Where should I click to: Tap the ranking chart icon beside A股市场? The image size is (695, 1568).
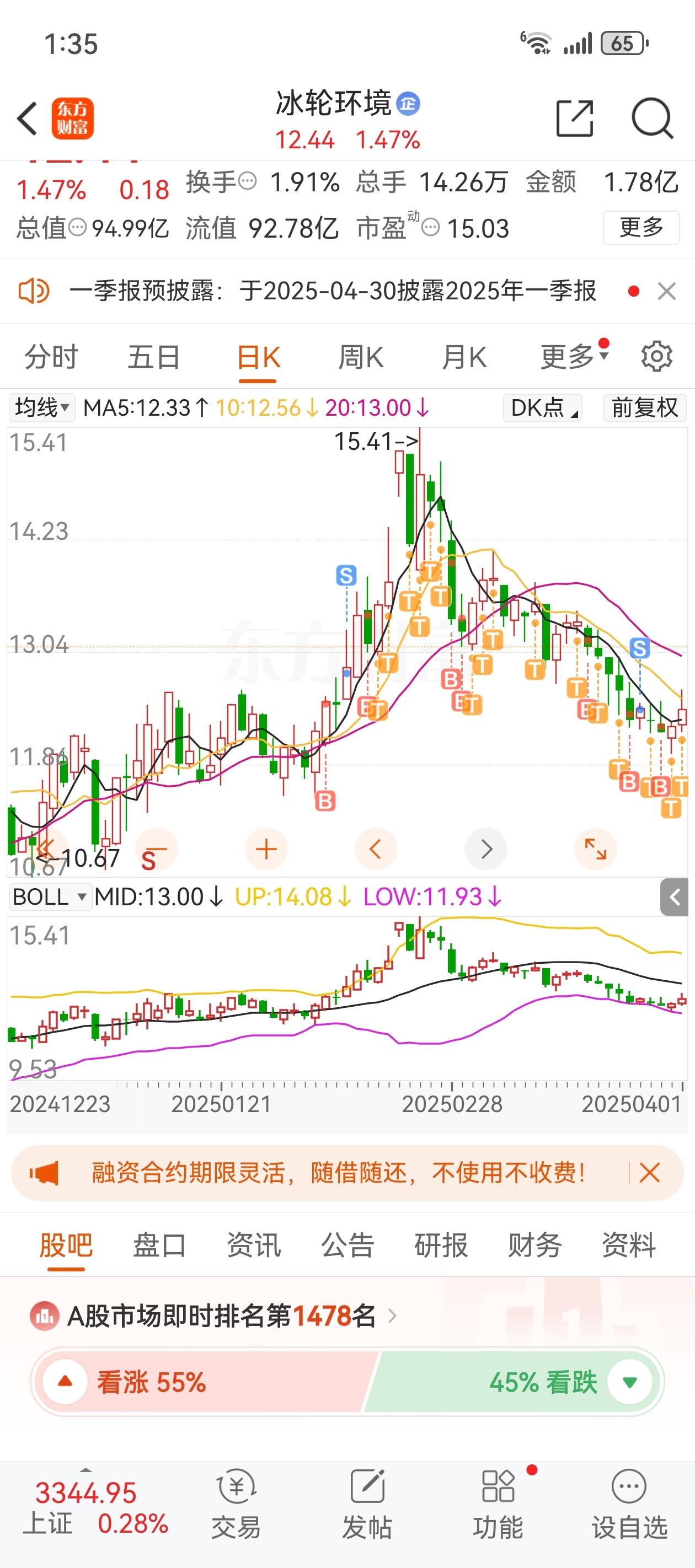click(45, 1316)
